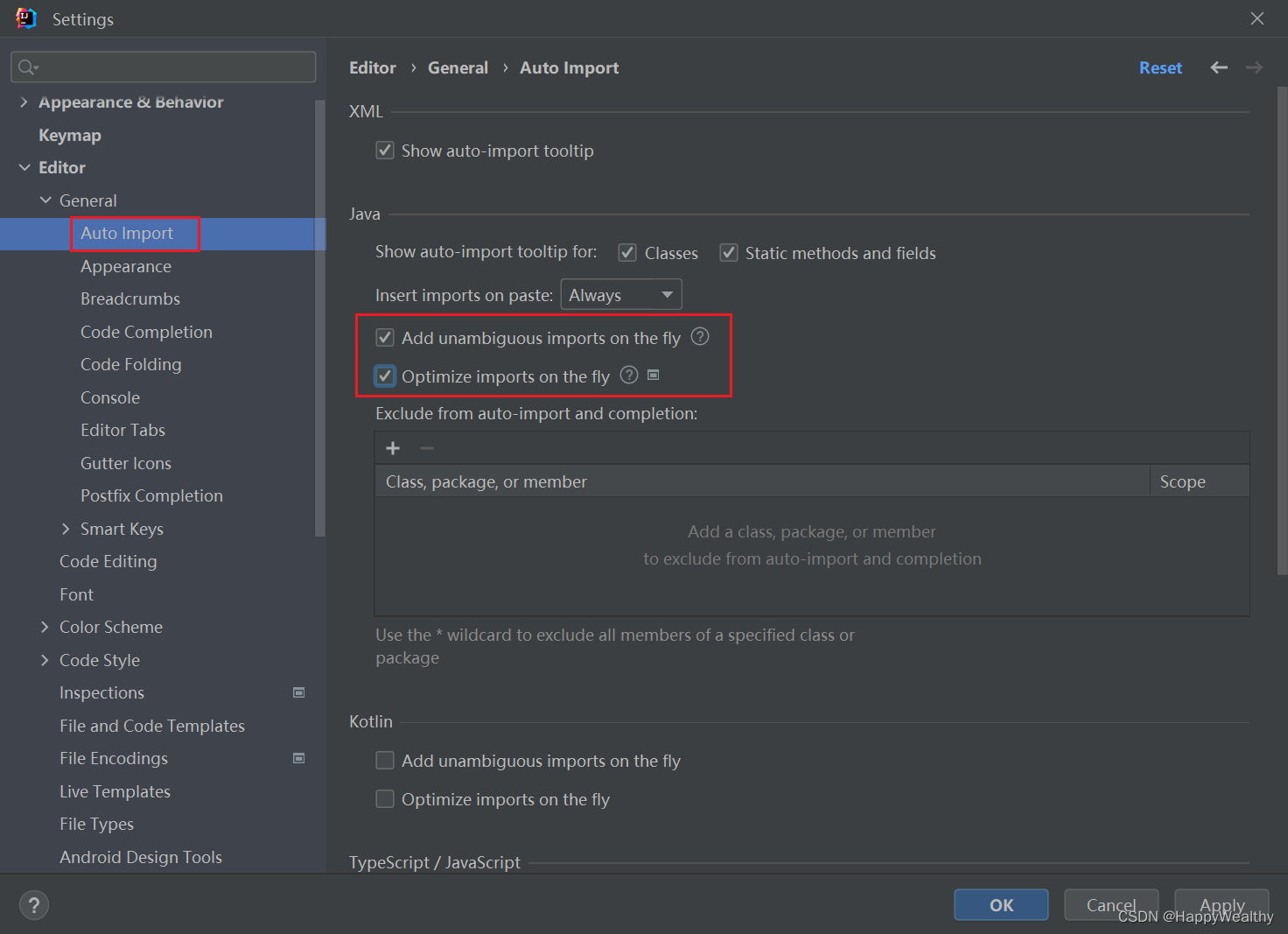Screen dimensions: 1288x934
Task: Open Gutter Icons settings
Action: (126, 463)
